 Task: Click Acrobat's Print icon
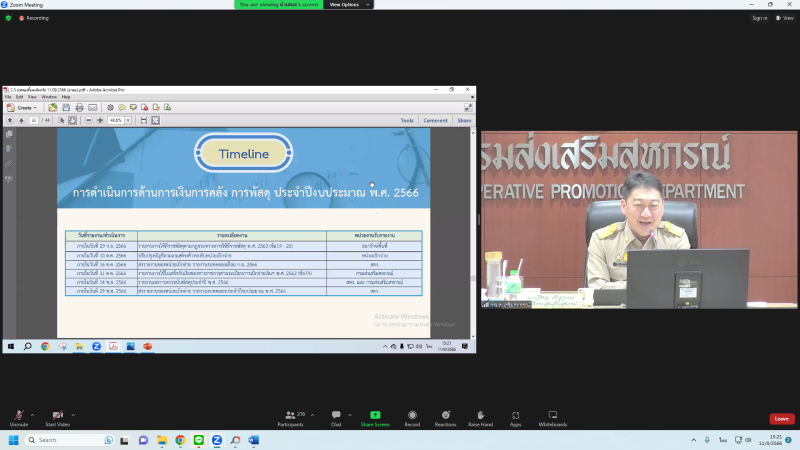tap(79, 108)
